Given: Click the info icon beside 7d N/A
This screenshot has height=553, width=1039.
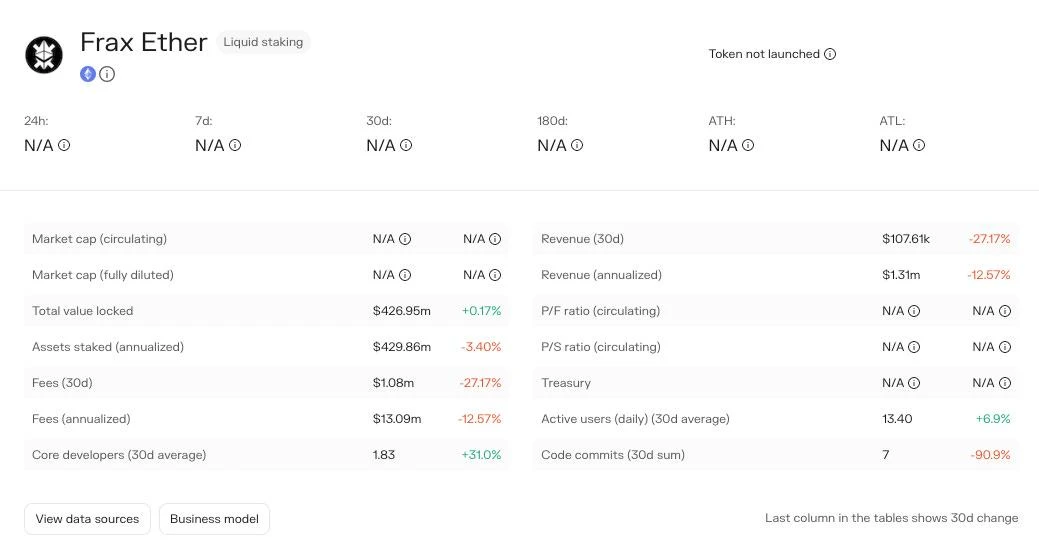Looking at the screenshot, I should [235, 145].
